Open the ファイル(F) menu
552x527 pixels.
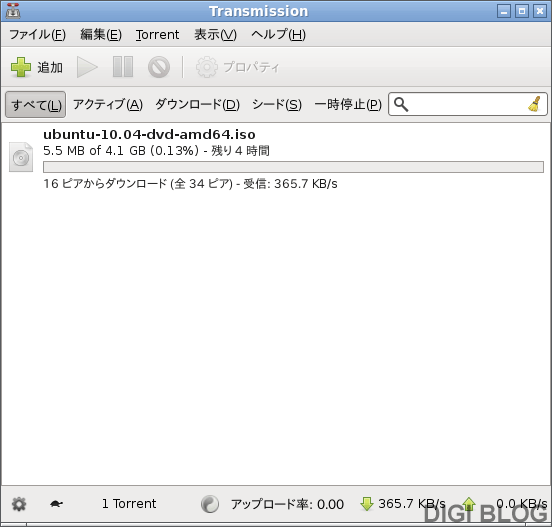click(x=37, y=34)
